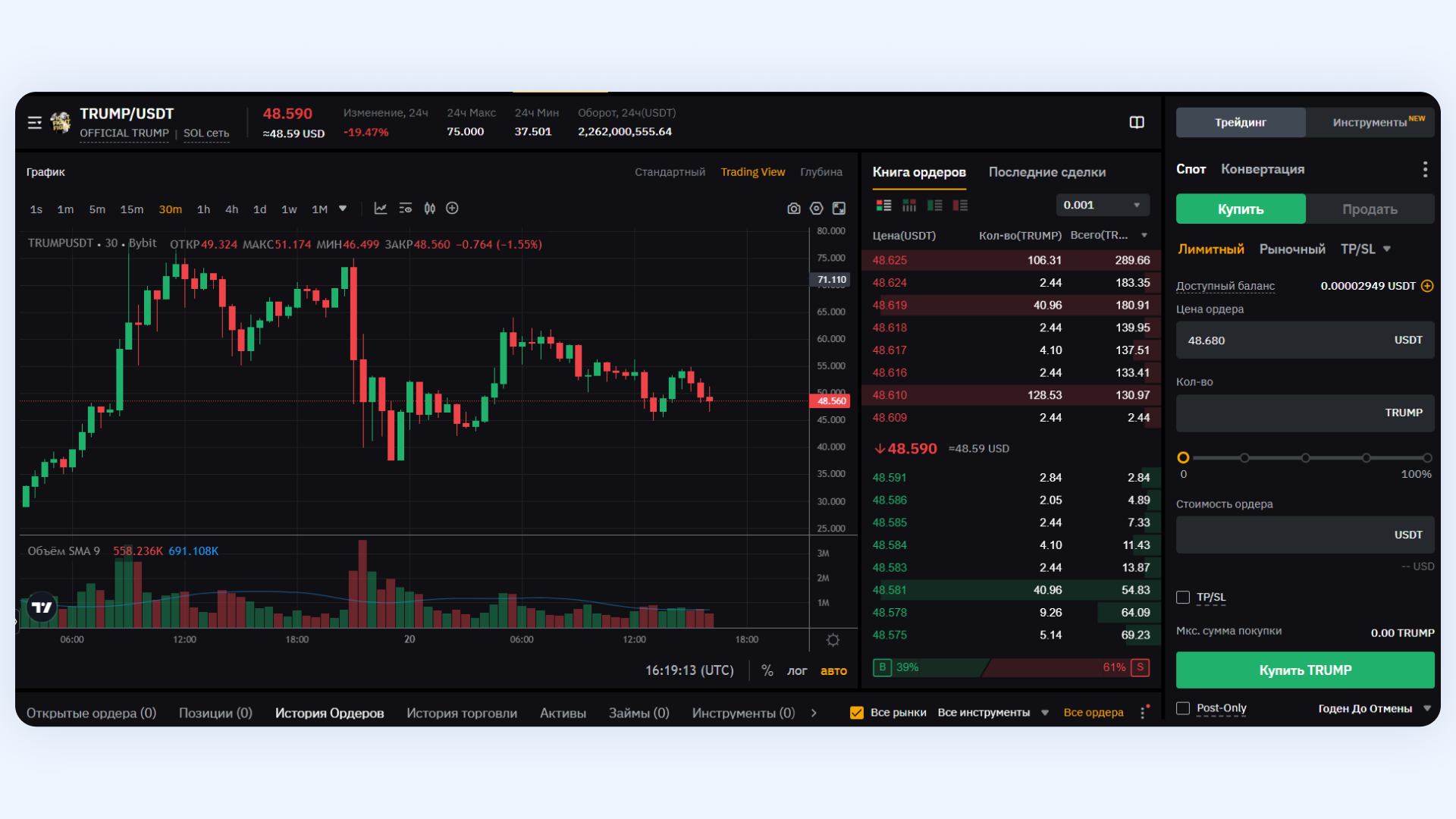Click the B buy ratio badge
Image resolution: width=1456 pixels, height=819 pixels.
882,667
